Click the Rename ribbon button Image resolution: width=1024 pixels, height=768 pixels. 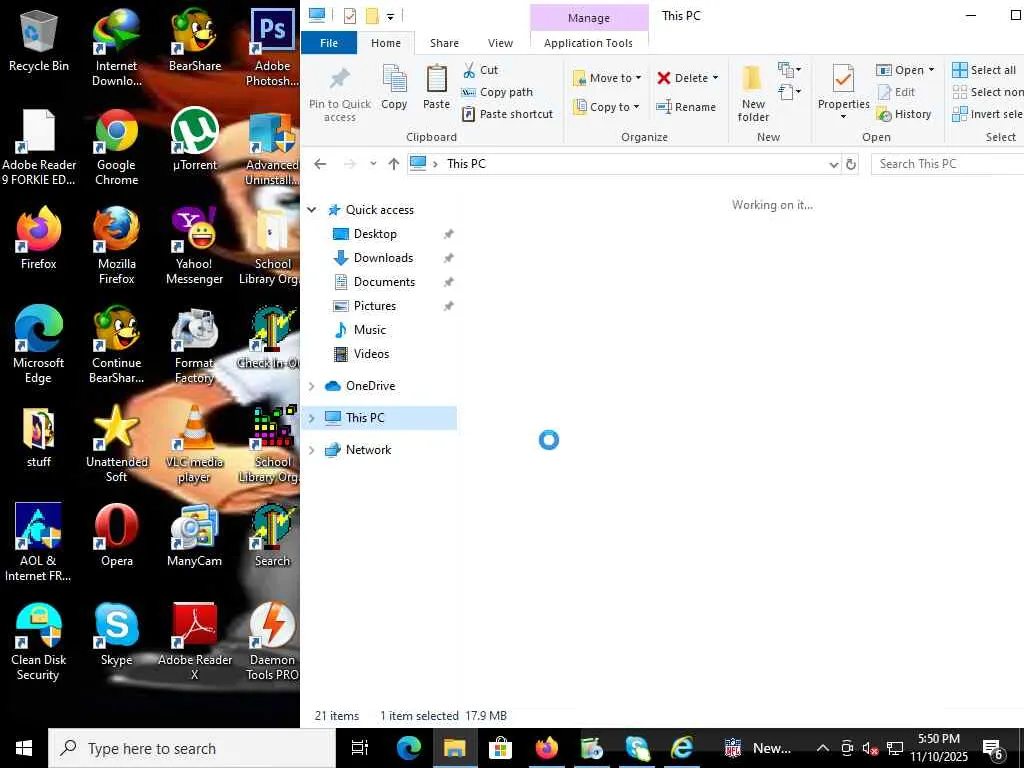(x=686, y=107)
